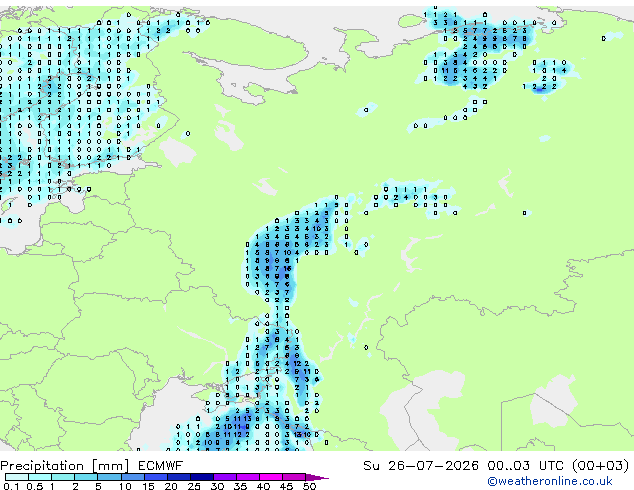
Task: Select the 15–20 mm legend swatch
Action: pyautogui.click(x=156, y=477)
